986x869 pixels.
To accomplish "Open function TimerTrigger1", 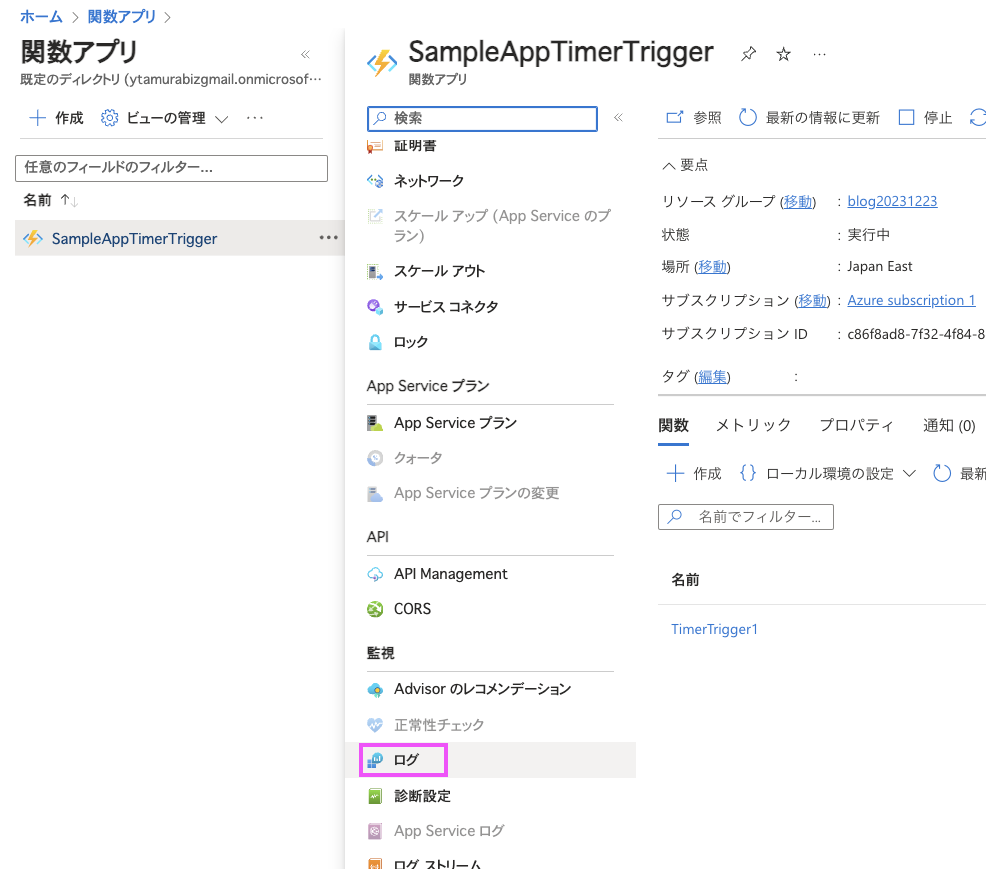I will click(714, 629).
